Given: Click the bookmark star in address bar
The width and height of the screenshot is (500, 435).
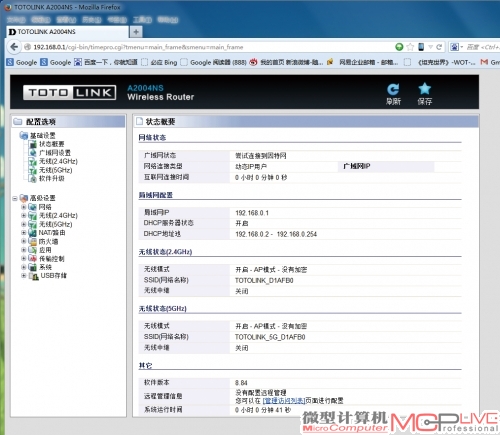Looking at the screenshot, I should click(410, 47).
